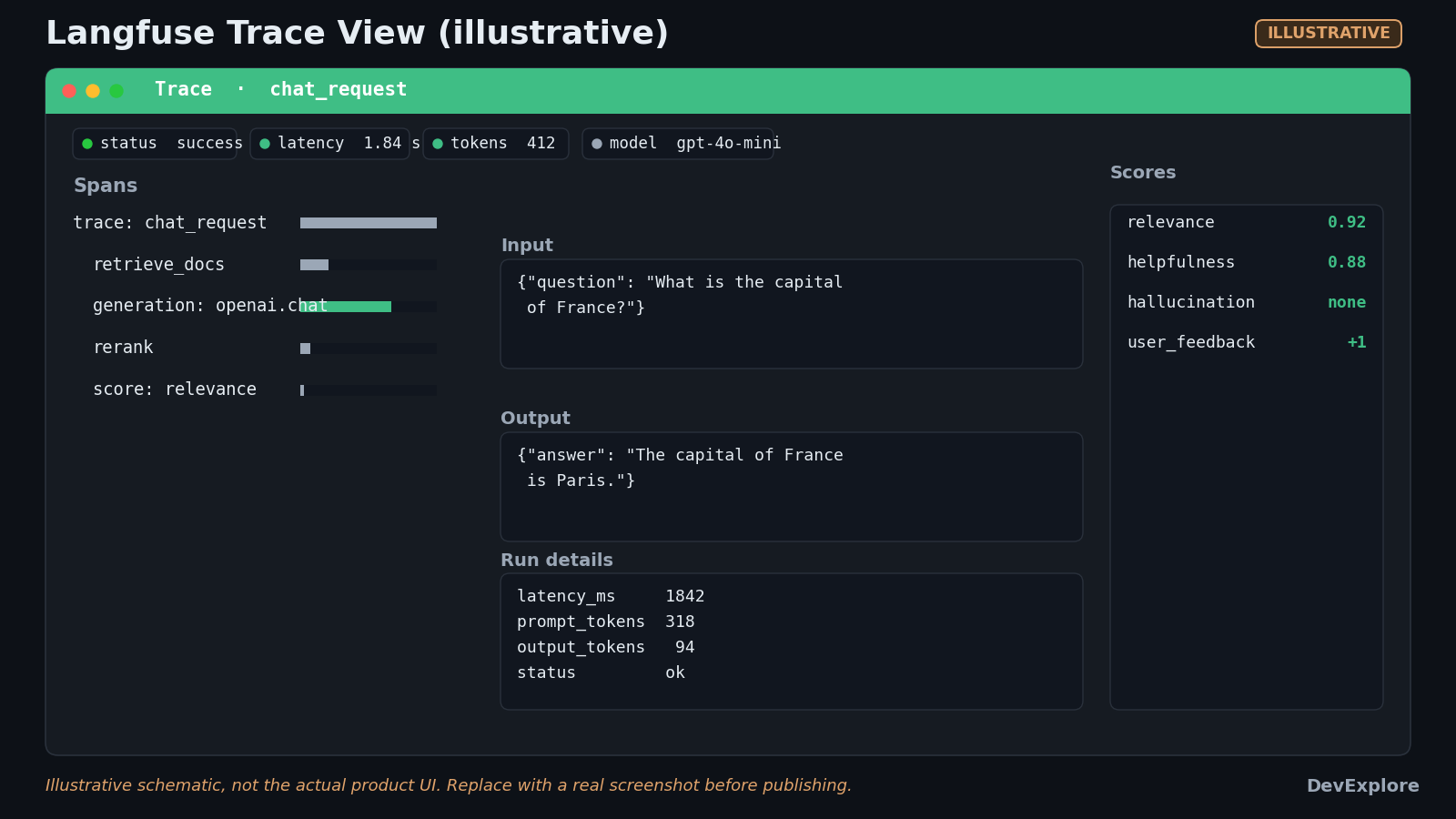Viewport: 1456px width, 819px height.
Task: Select the rerank span
Action: point(255,349)
